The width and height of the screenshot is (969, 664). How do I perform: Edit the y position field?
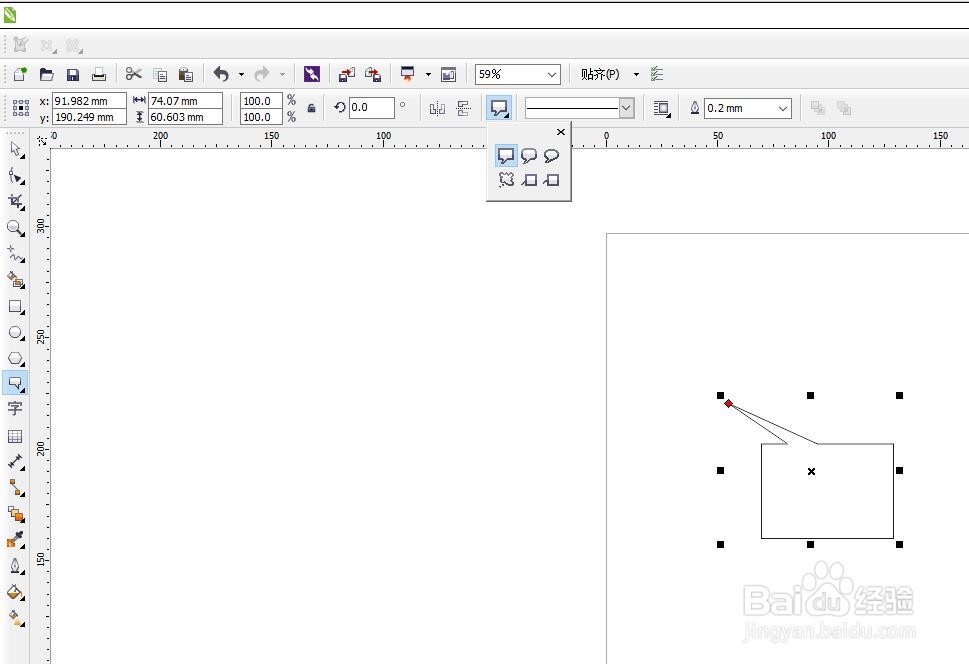pos(89,117)
